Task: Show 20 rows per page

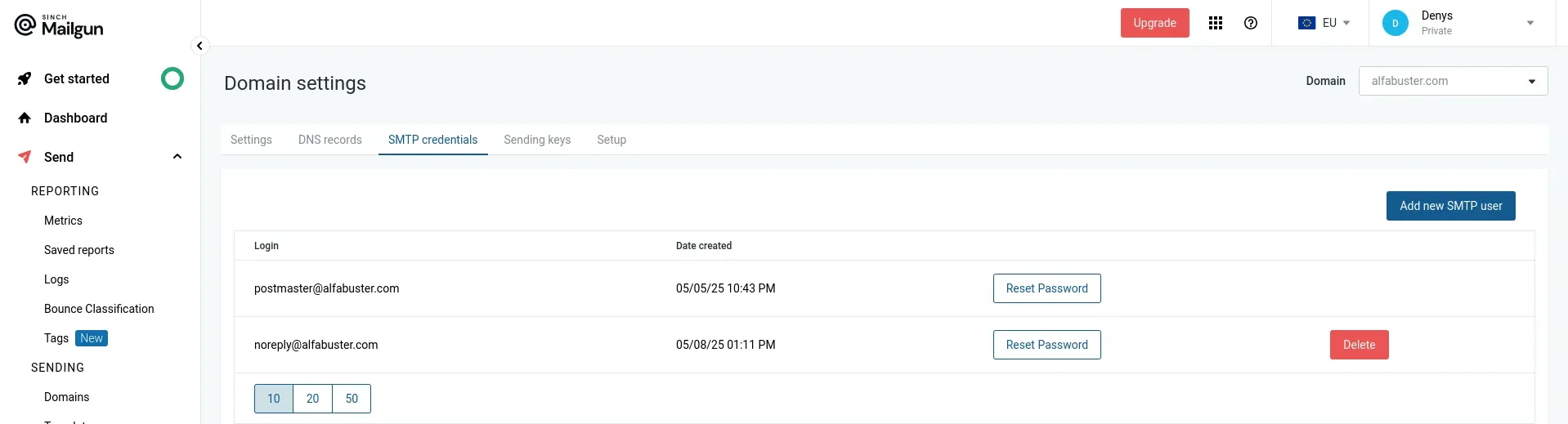Action: pyautogui.click(x=313, y=399)
